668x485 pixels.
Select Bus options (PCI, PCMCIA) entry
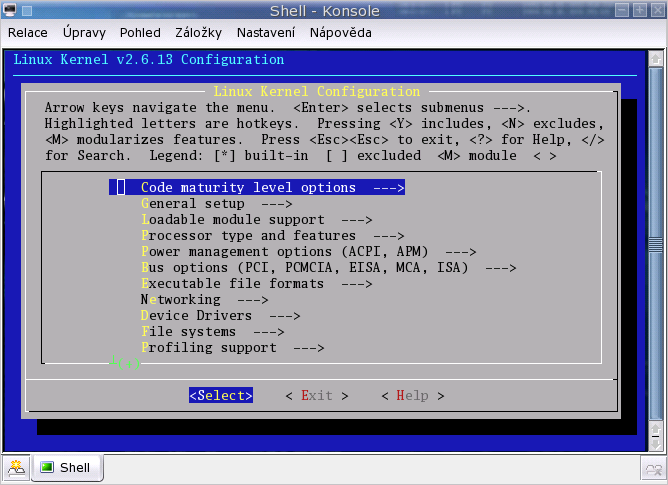tap(328, 268)
